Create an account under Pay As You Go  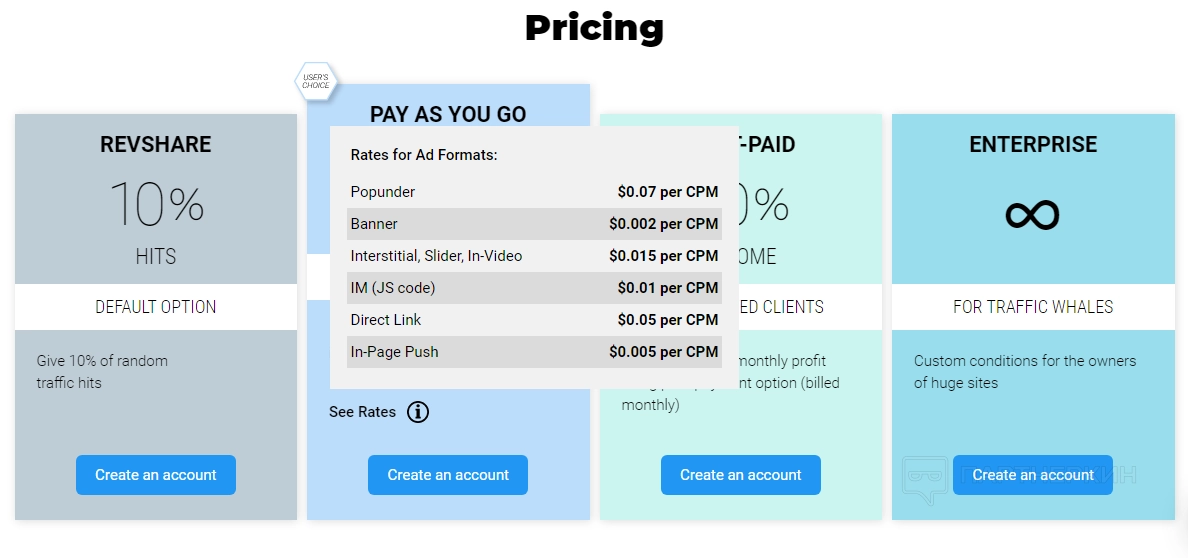pos(448,475)
